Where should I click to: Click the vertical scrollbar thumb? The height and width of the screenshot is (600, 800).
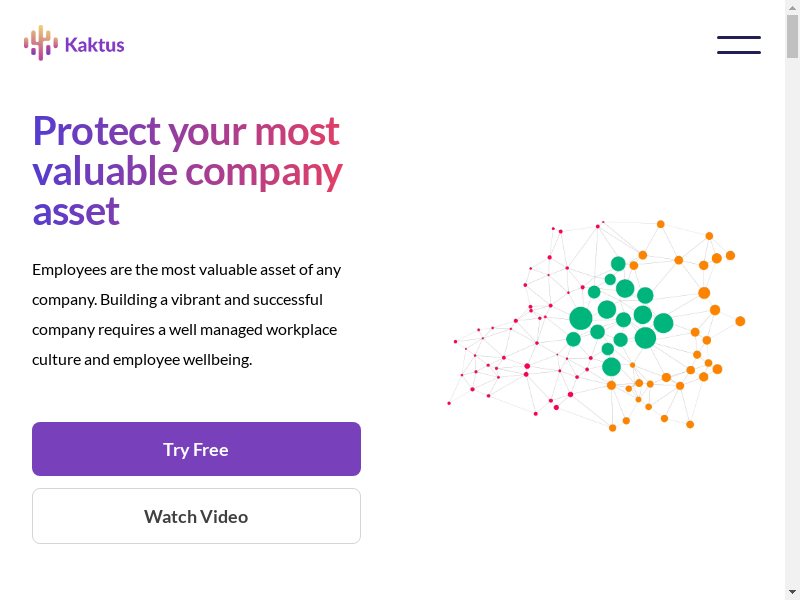pyautogui.click(x=792, y=36)
